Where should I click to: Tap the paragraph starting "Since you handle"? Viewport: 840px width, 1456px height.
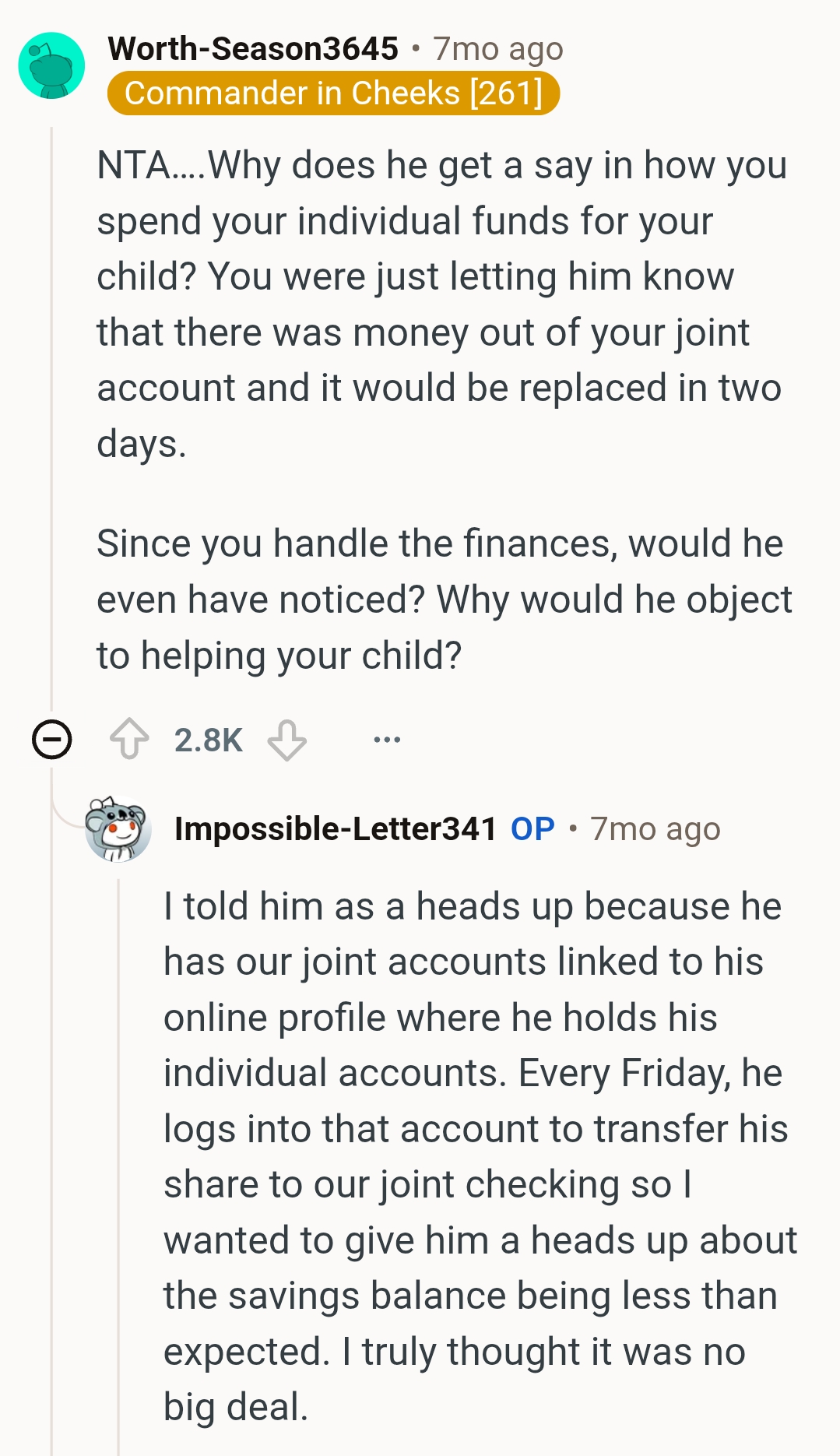click(444, 600)
